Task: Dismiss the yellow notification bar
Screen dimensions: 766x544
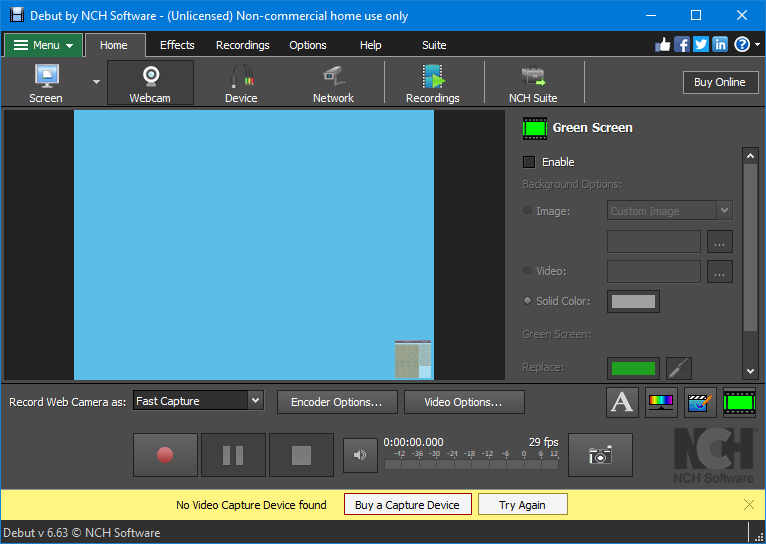Action: (748, 504)
